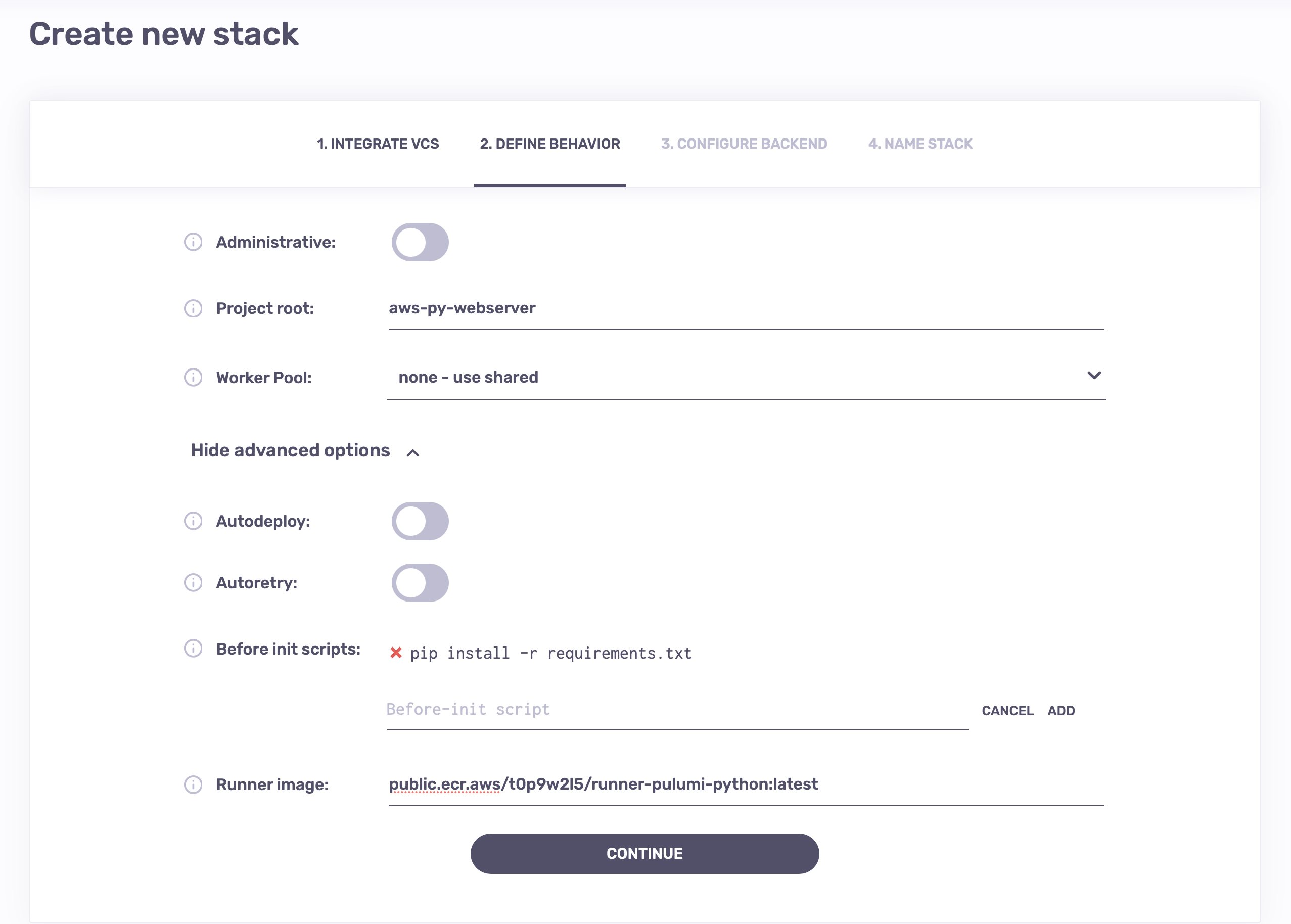Go to the Integrate VCS step tab
1291x924 pixels.
click(x=378, y=144)
